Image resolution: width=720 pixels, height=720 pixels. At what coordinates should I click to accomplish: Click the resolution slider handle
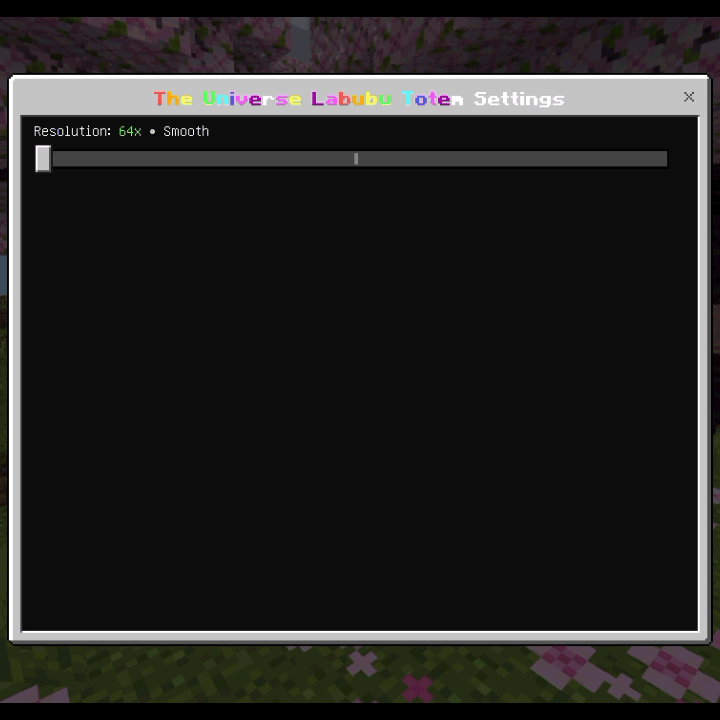[x=43, y=158]
